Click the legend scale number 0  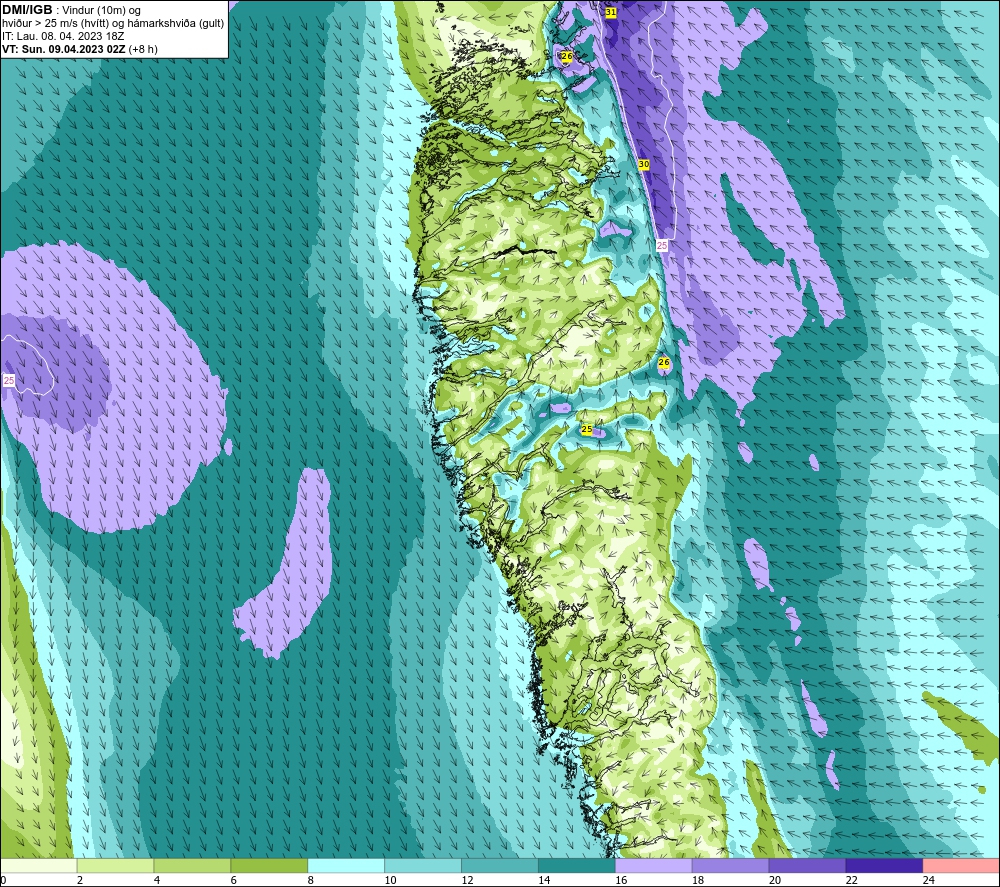pyautogui.click(x=4, y=880)
